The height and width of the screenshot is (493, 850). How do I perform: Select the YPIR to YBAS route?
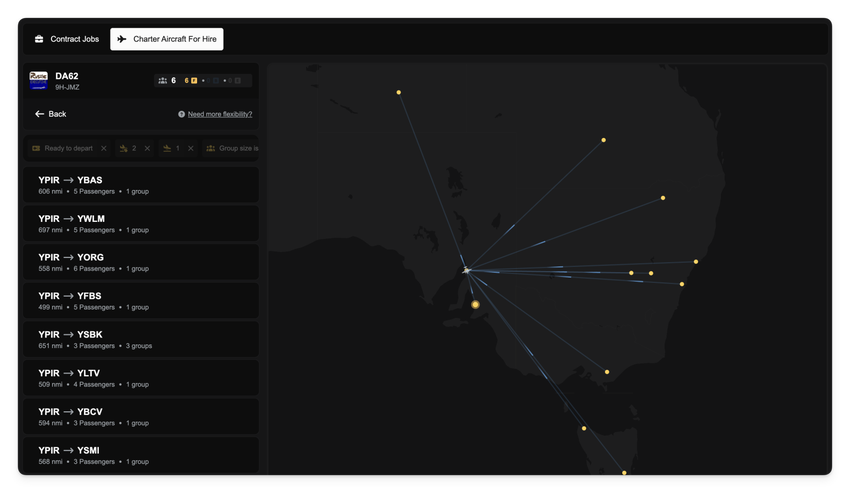pyautogui.click(x=141, y=185)
